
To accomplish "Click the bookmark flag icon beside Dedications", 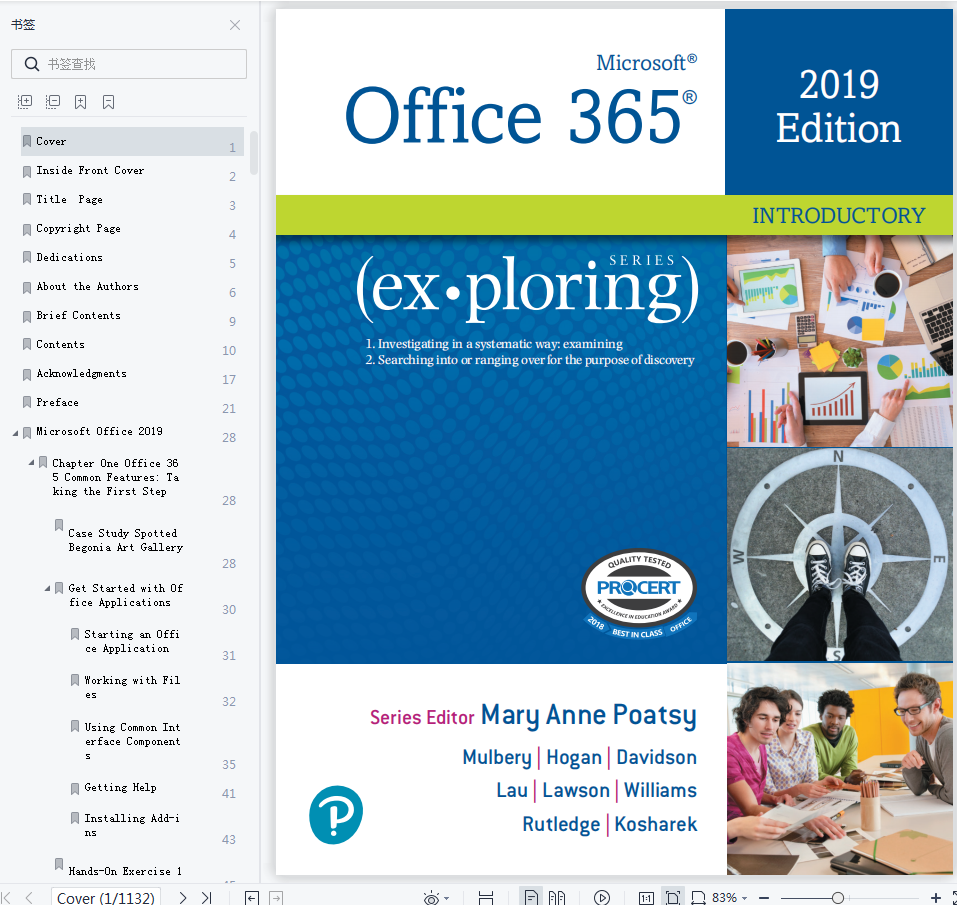I will pos(27,257).
